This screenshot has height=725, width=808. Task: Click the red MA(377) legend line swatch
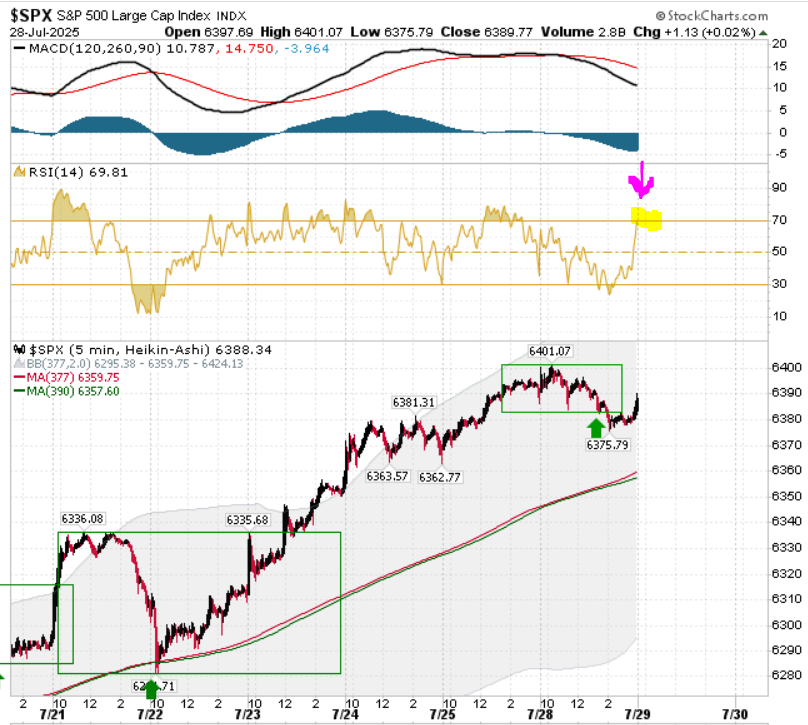[19, 377]
